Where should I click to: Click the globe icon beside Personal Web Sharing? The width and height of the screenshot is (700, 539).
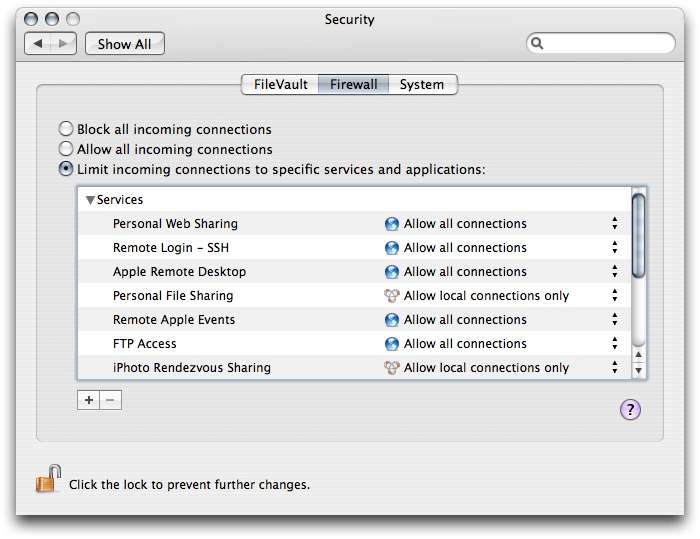(392, 224)
